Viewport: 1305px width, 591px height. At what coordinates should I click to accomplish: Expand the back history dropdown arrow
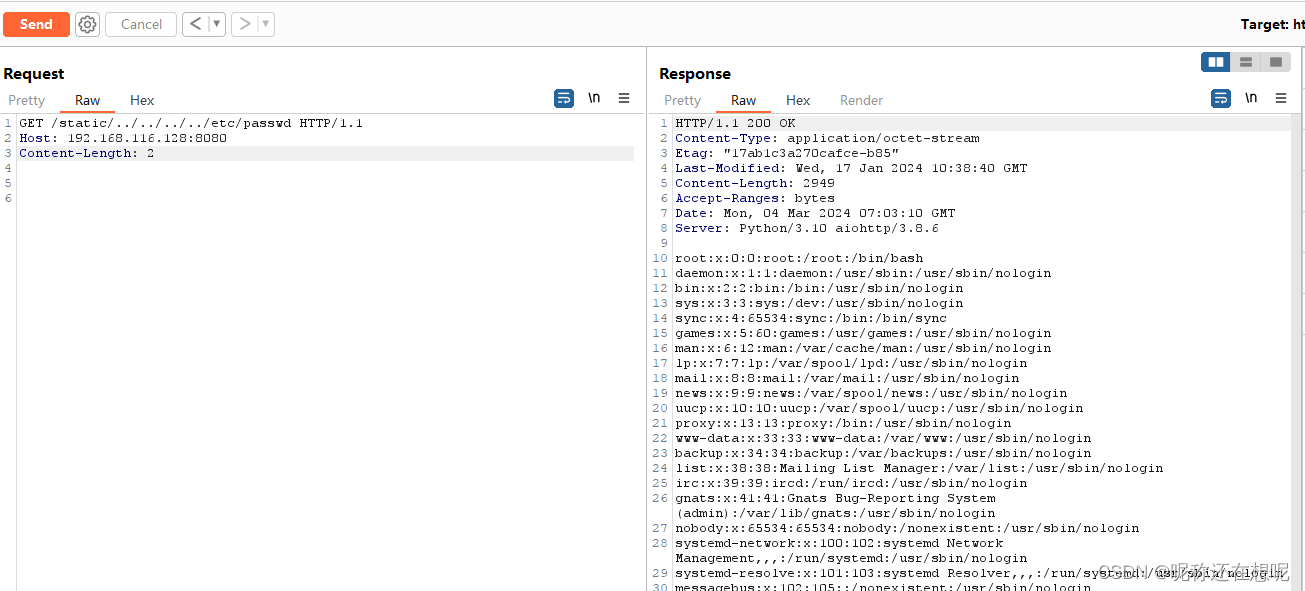coord(216,24)
